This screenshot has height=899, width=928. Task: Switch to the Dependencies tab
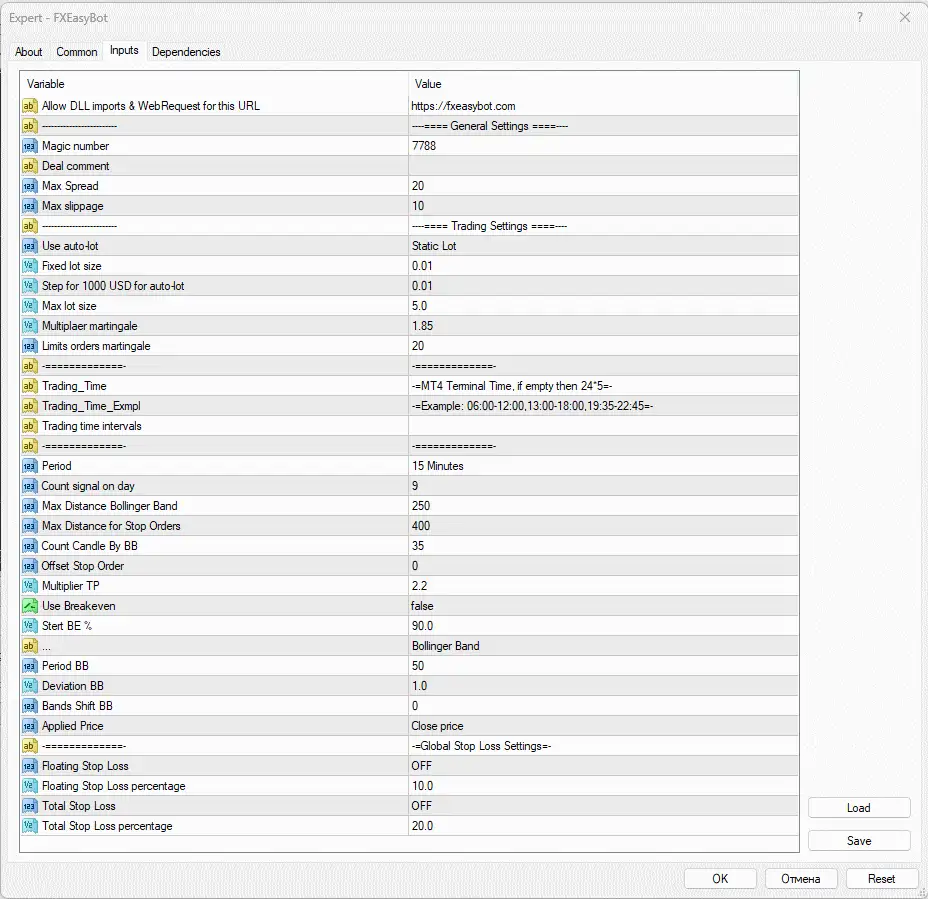186,52
